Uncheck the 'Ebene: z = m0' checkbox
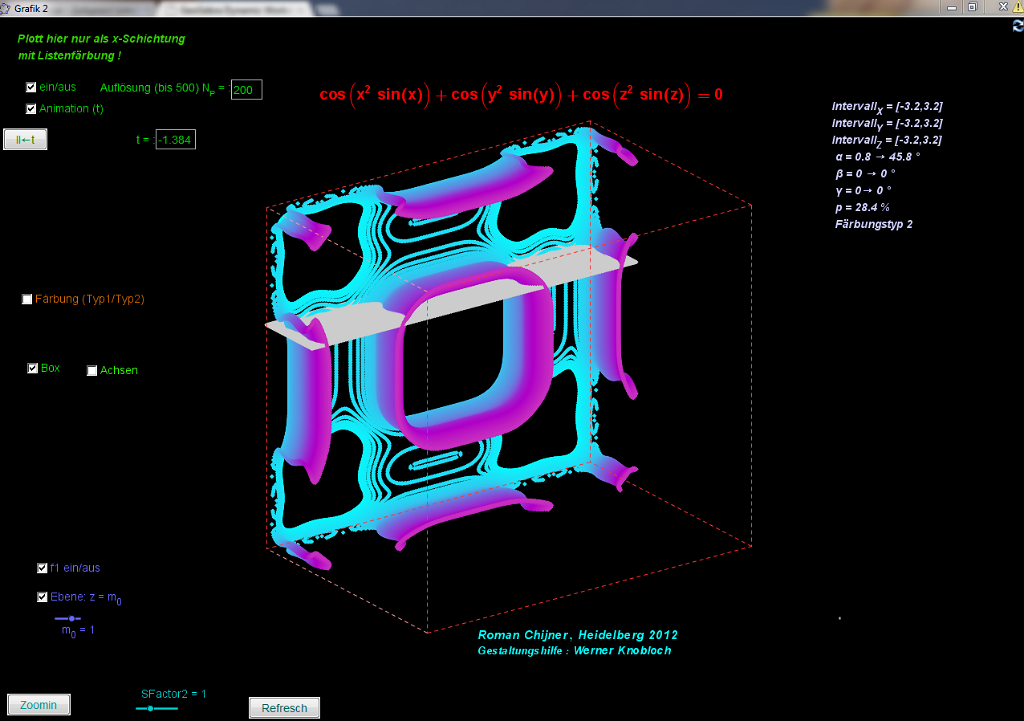Screen dimensions: 1024x721 [x=42, y=597]
